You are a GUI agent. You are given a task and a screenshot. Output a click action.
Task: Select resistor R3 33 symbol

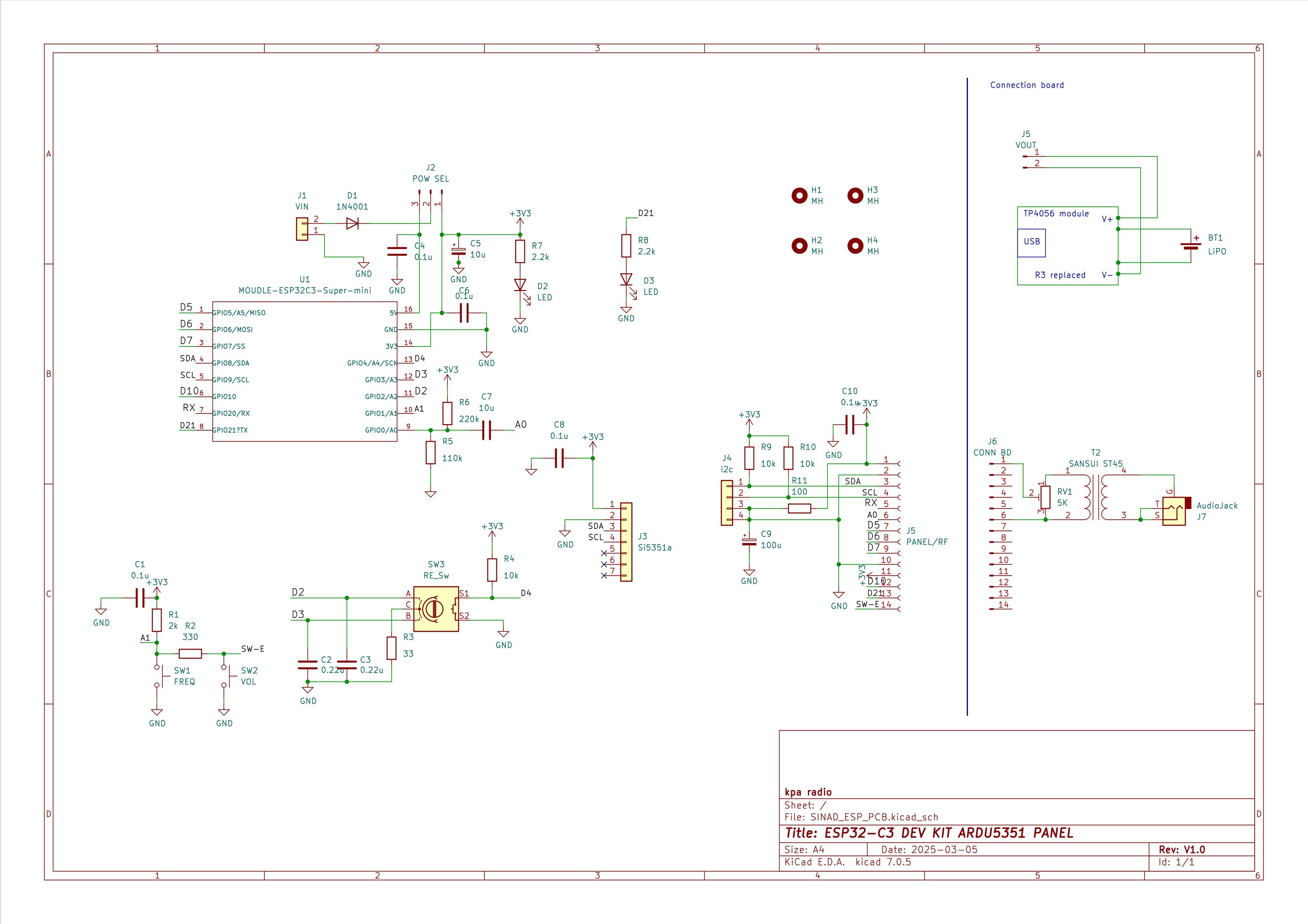click(392, 648)
